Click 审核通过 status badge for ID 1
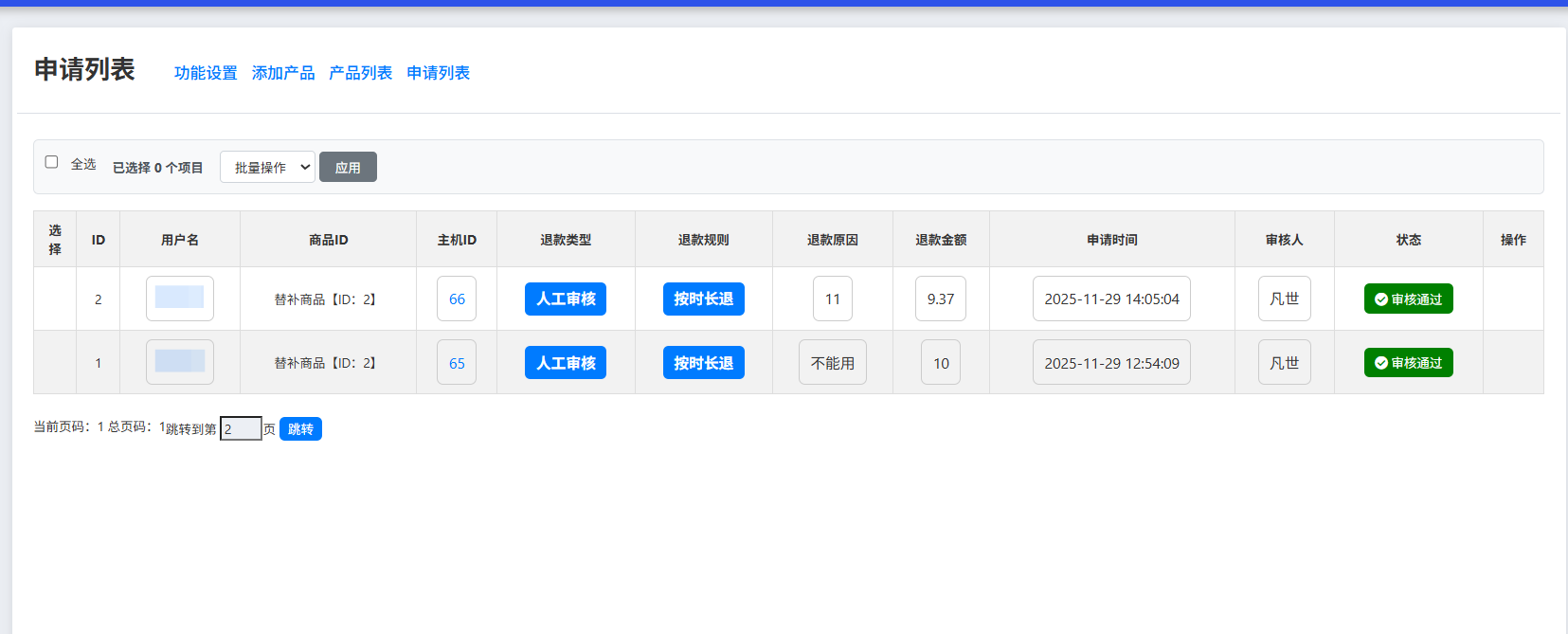 1408,363
